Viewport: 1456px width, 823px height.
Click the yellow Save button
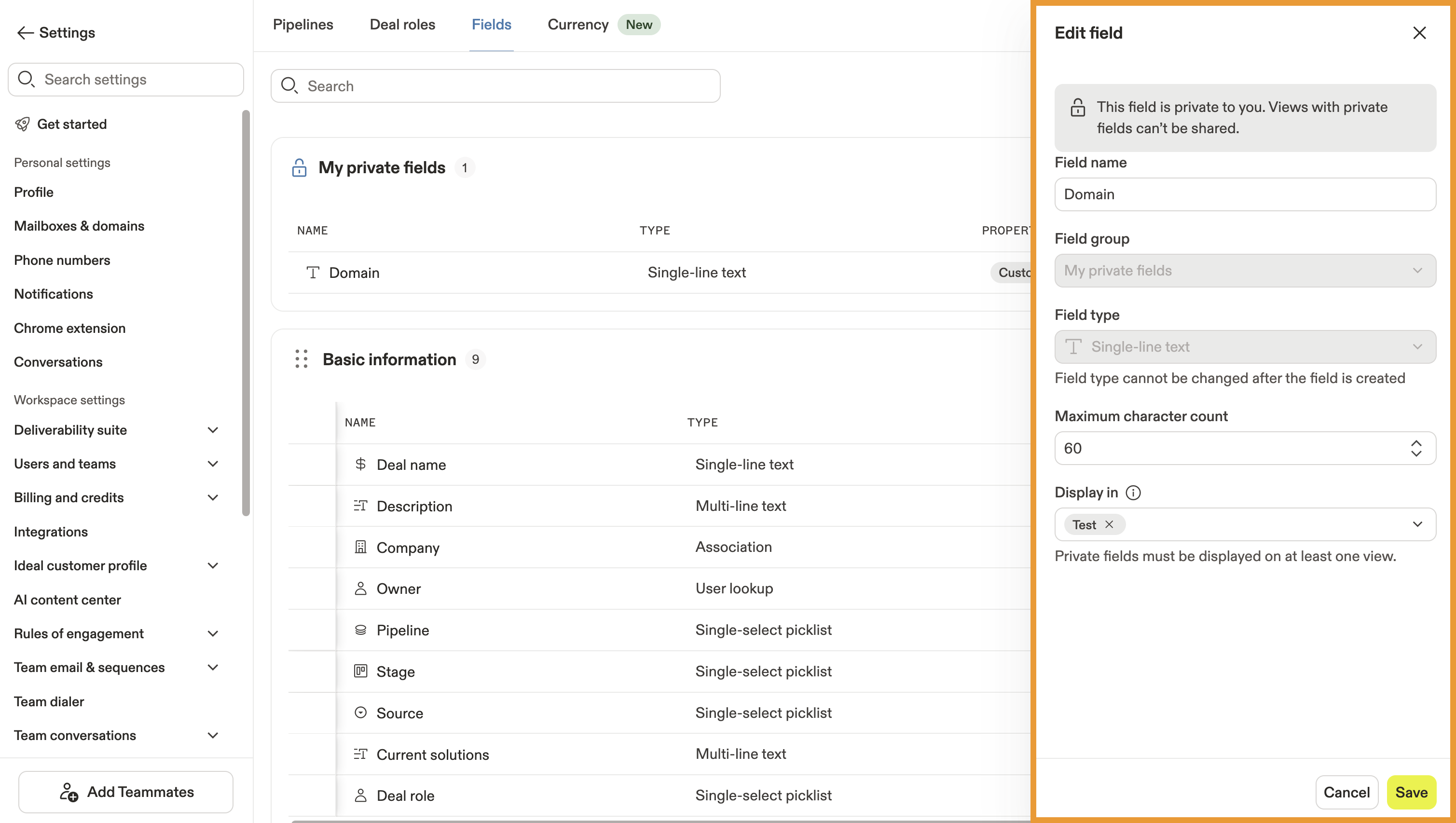tap(1411, 792)
